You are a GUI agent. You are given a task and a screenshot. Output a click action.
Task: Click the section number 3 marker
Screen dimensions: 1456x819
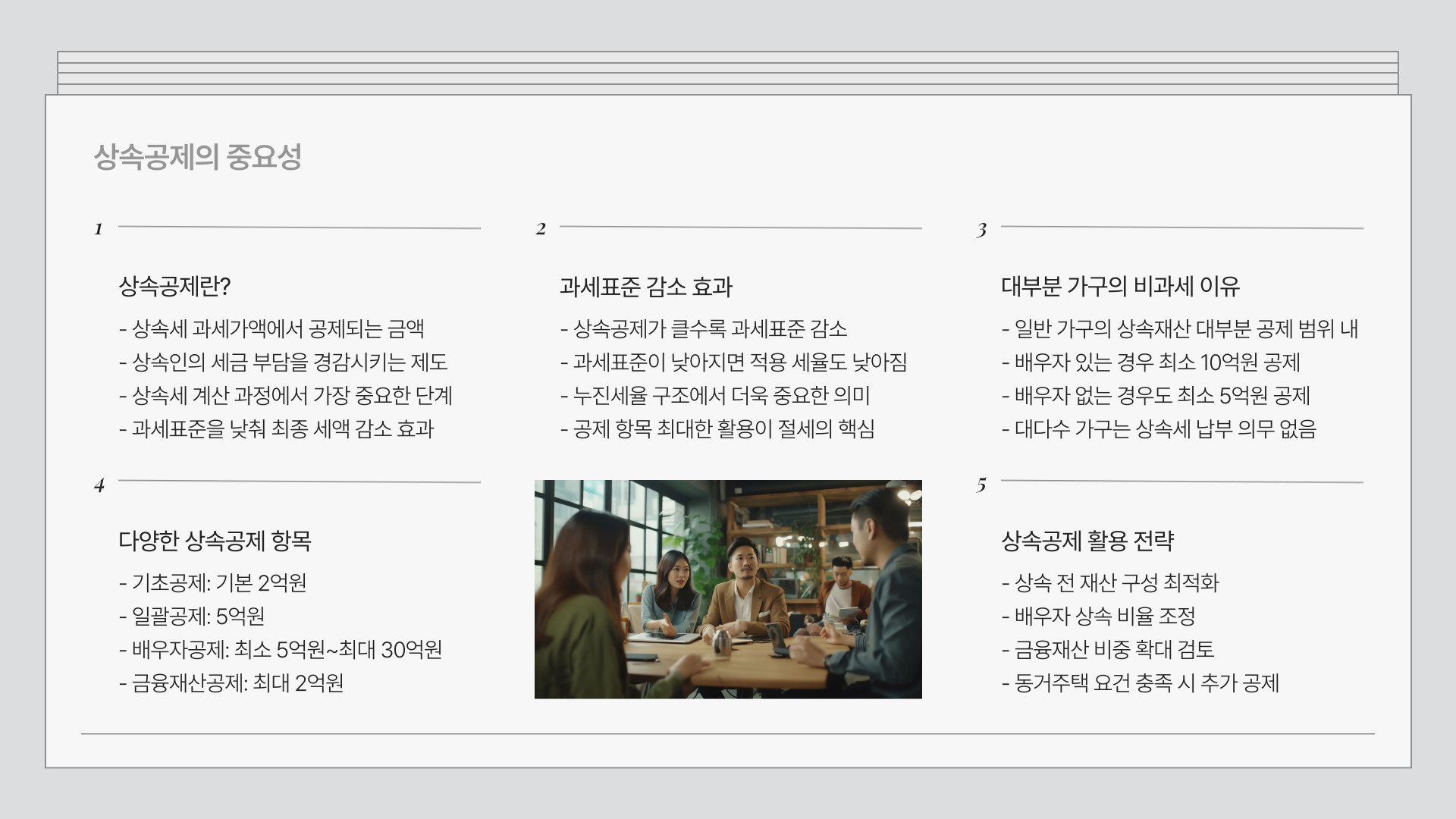click(982, 230)
